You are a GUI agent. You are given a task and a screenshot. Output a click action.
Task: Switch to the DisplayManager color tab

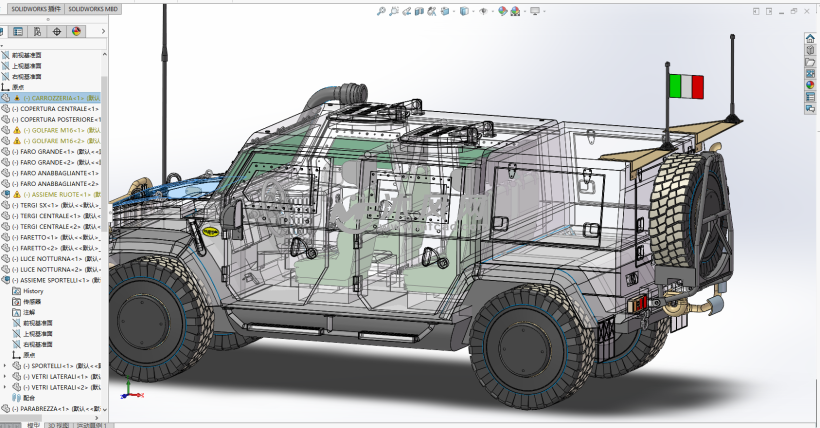point(76,32)
